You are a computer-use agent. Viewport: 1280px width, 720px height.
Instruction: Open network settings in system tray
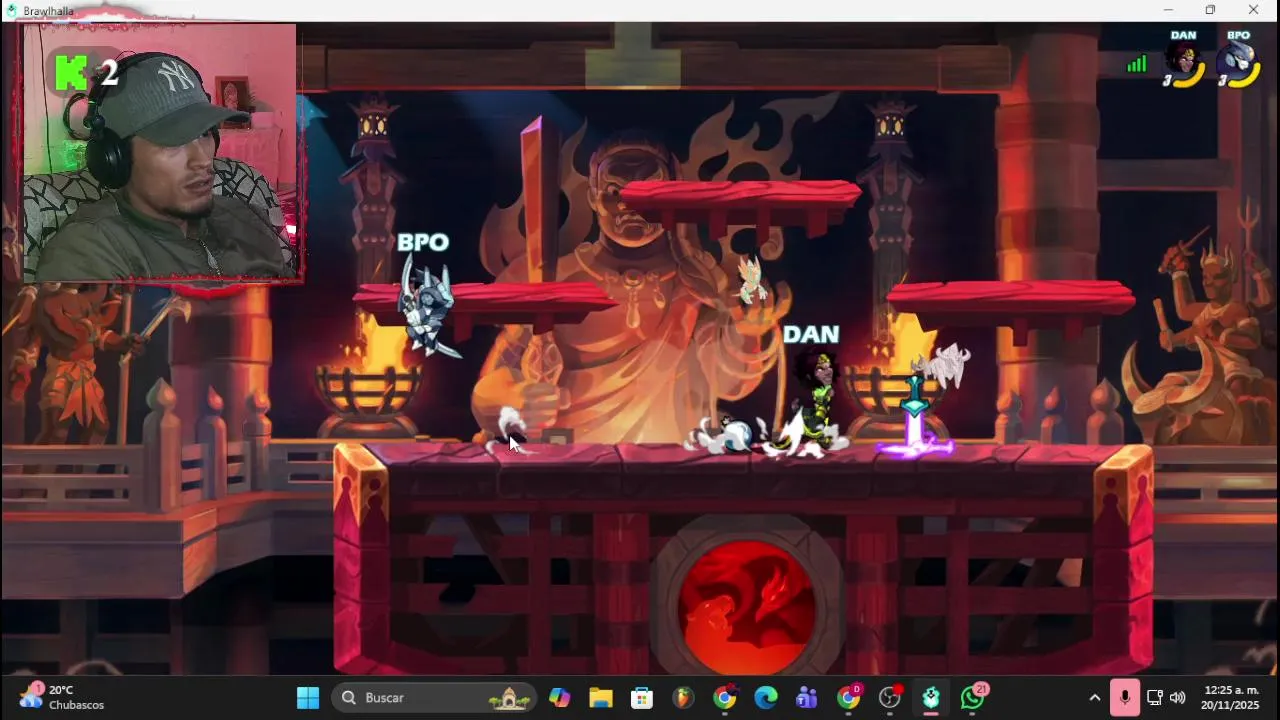[x=1155, y=698]
